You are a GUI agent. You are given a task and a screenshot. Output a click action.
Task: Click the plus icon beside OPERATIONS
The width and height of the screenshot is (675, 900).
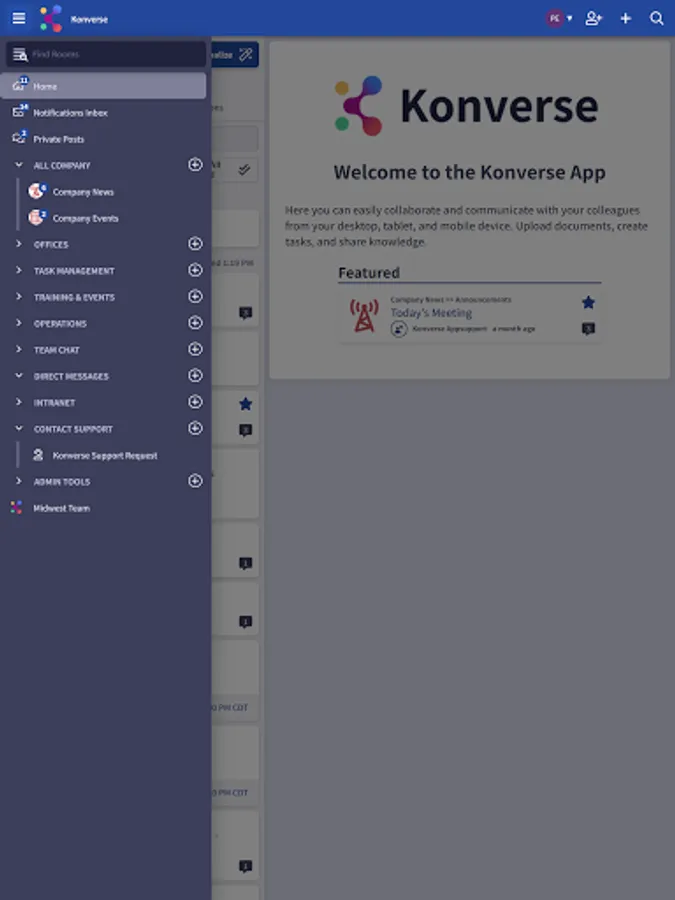[x=195, y=323]
